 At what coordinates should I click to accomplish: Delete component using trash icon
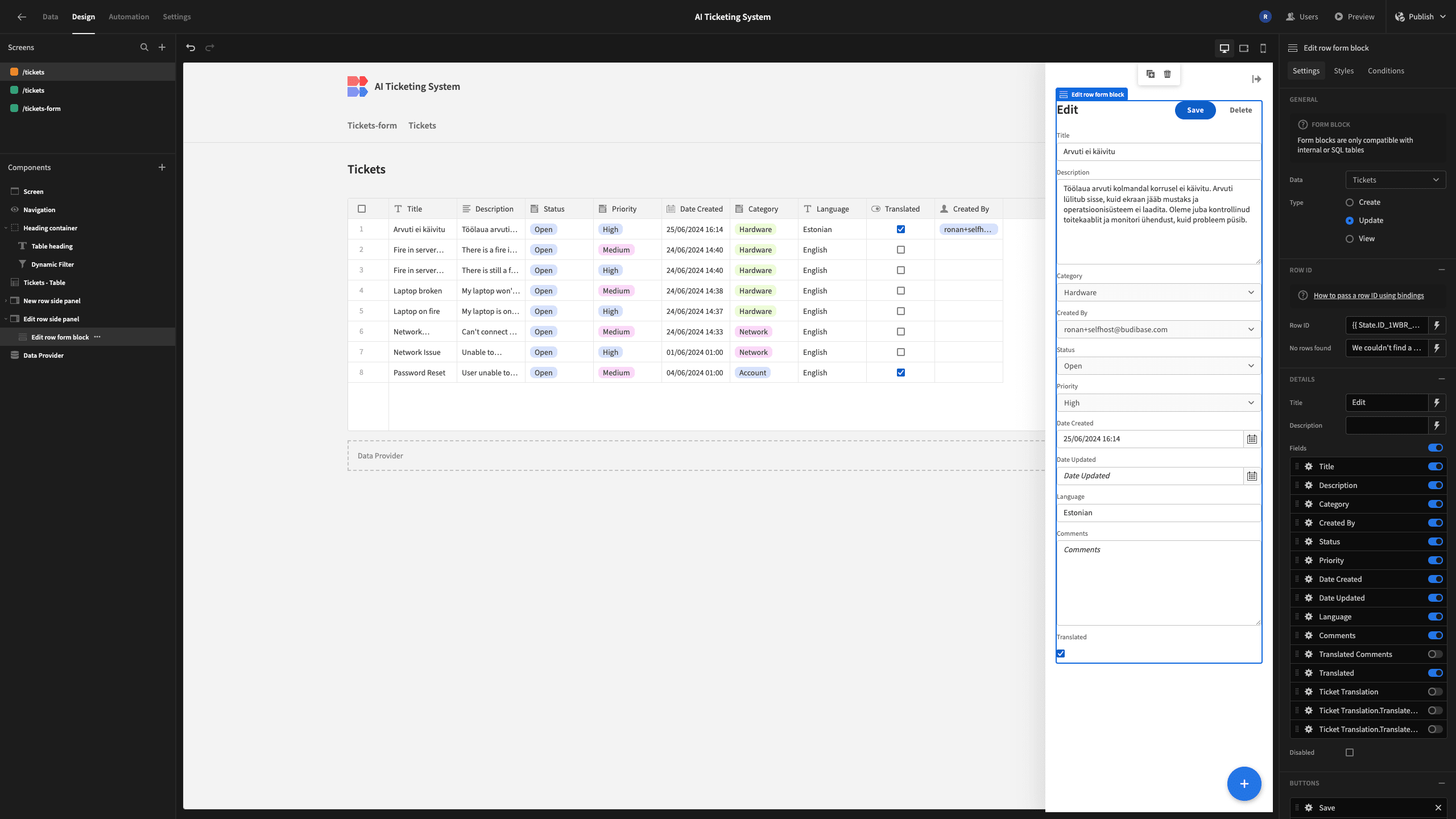(1168, 74)
